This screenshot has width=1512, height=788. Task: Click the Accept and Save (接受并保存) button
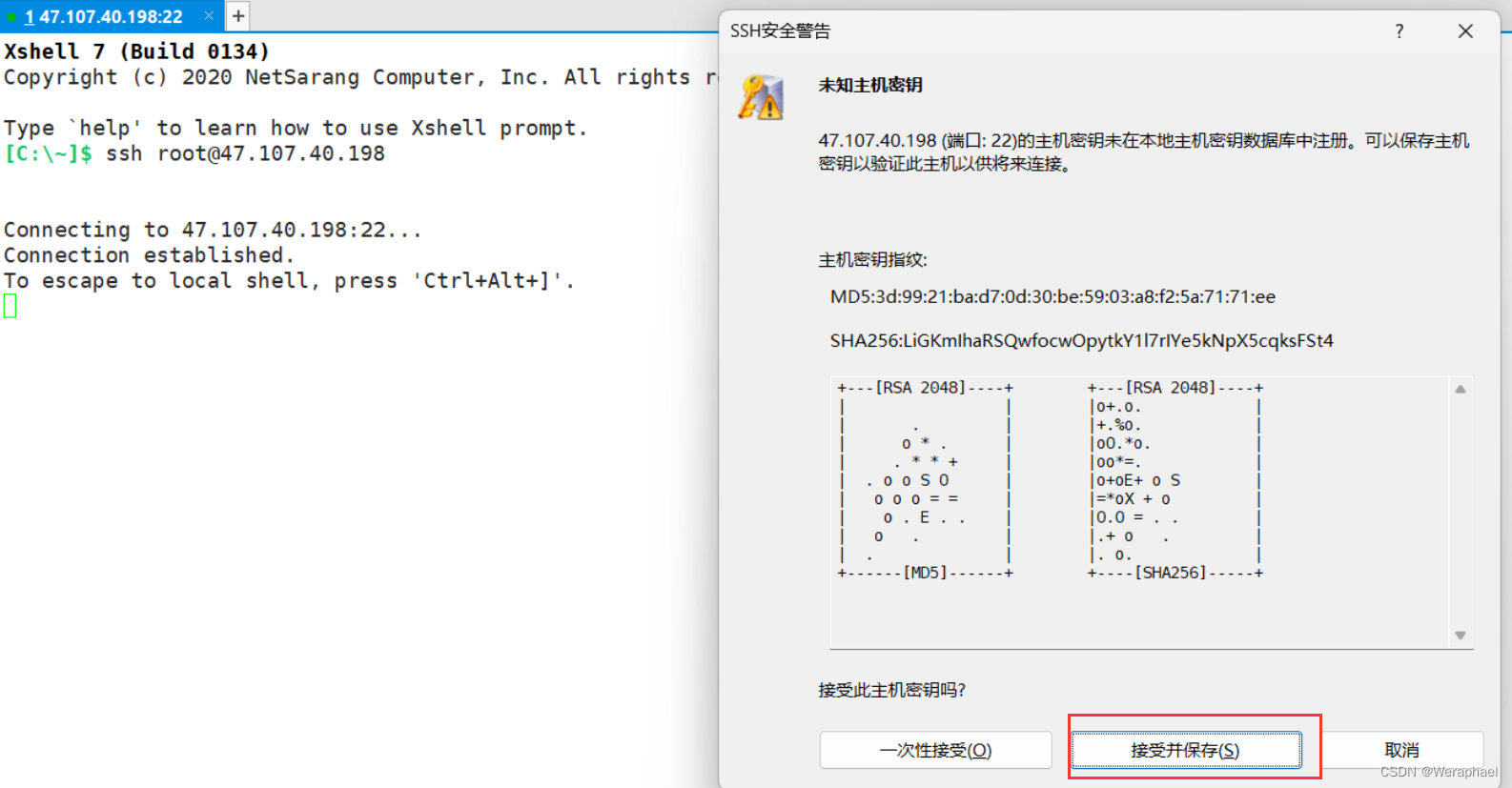[x=1186, y=750]
